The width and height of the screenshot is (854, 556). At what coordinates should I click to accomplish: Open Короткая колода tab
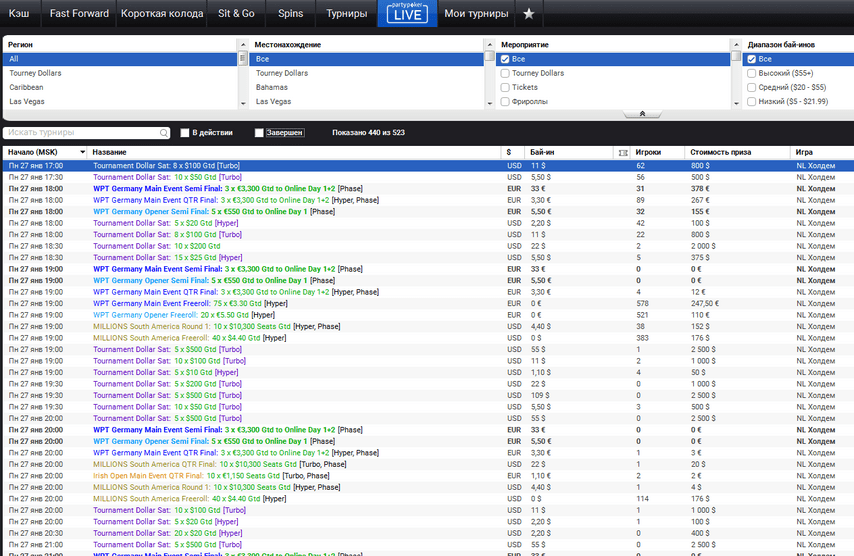click(162, 14)
